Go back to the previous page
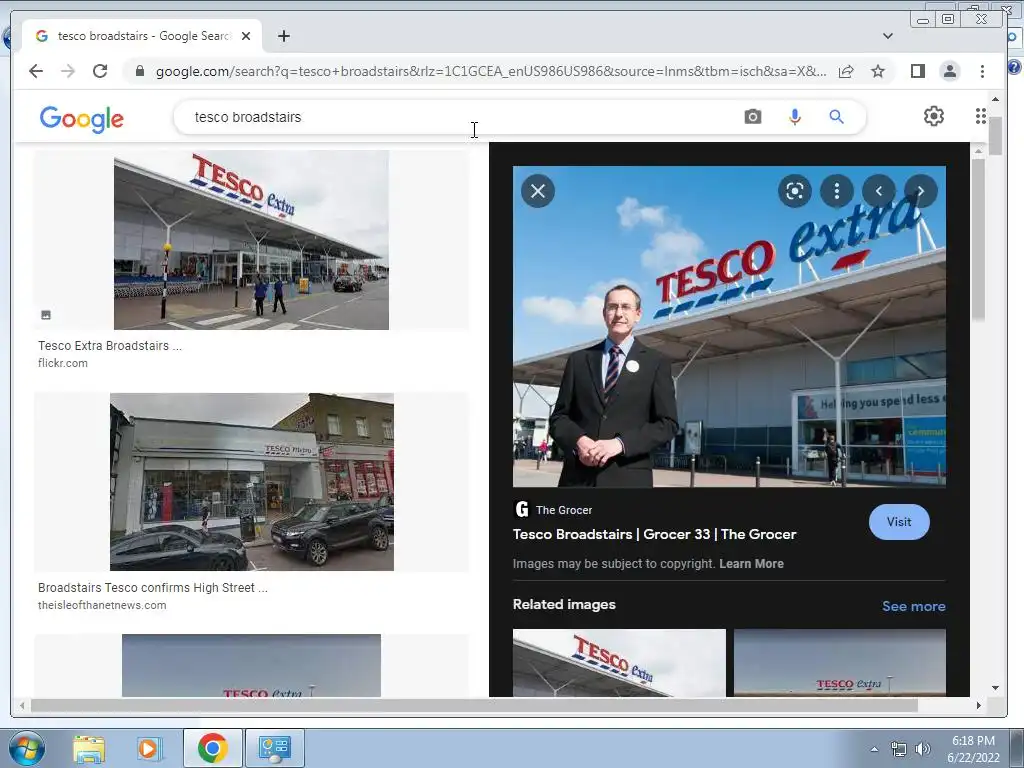Image resolution: width=1024 pixels, height=768 pixels. point(36,71)
